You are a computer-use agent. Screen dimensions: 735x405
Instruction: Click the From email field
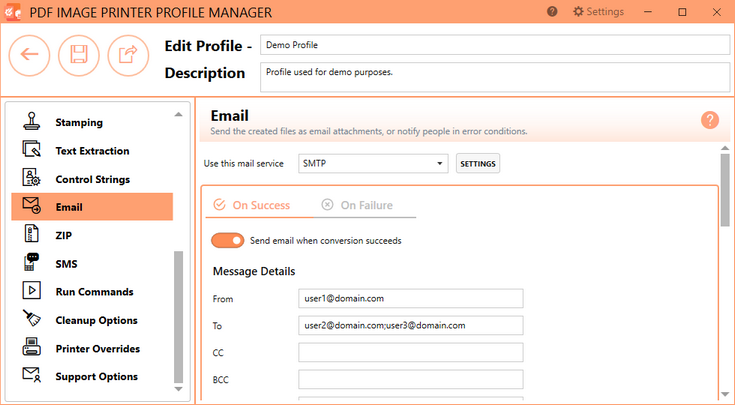pyautogui.click(x=411, y=299)
